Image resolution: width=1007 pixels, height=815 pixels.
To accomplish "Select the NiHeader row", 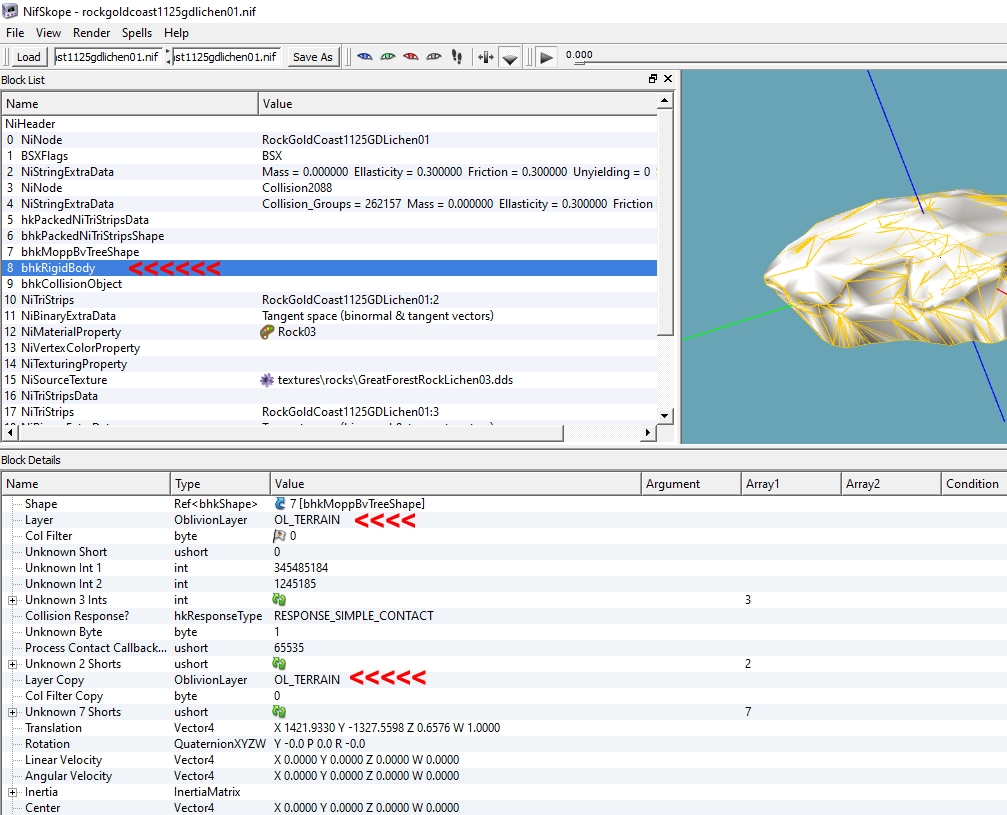I will [329, 123].
